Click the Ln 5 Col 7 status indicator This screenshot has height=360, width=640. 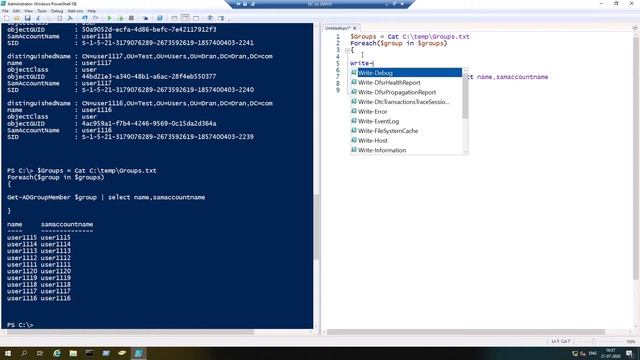click(561, 341)
